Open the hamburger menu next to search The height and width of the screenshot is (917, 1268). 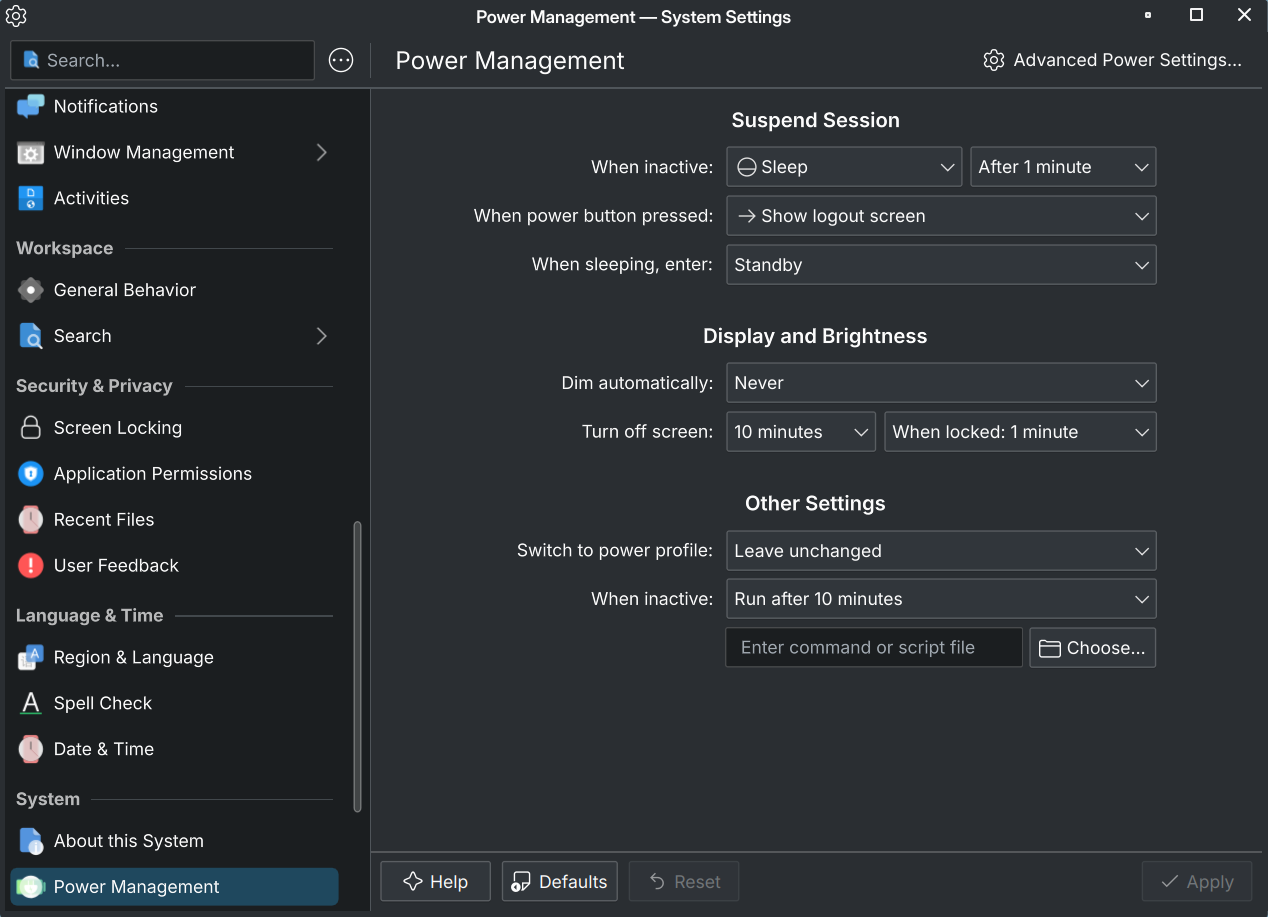(341, 61)
